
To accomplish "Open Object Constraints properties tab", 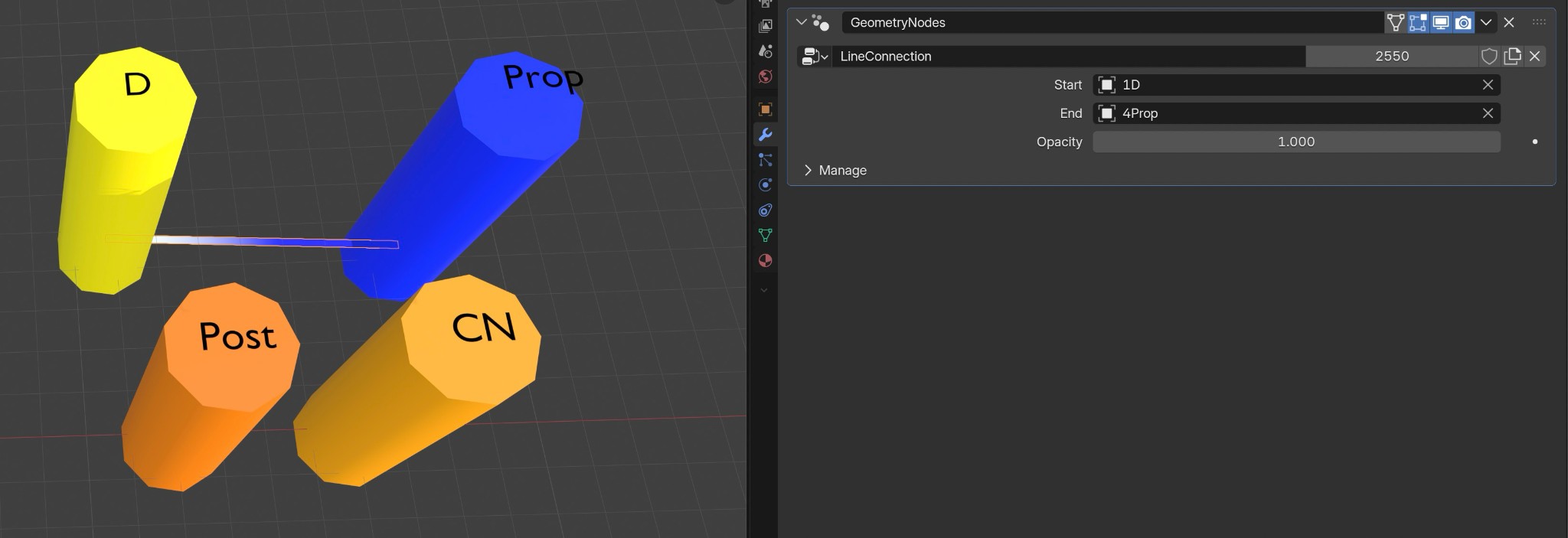I will 765,210.
